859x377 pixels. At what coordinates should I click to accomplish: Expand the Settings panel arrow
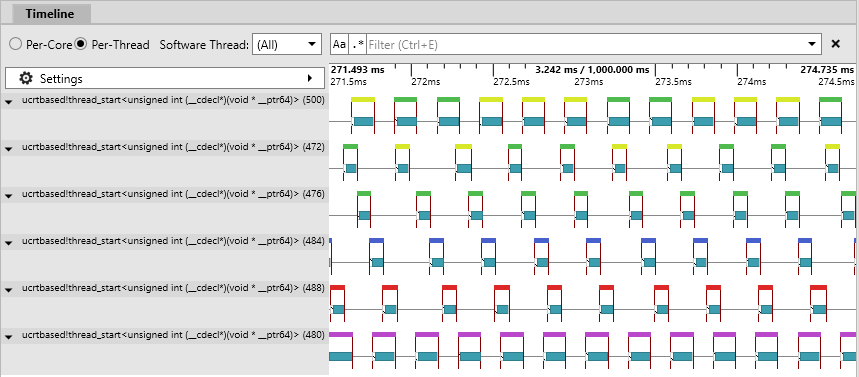coord(310,78)
